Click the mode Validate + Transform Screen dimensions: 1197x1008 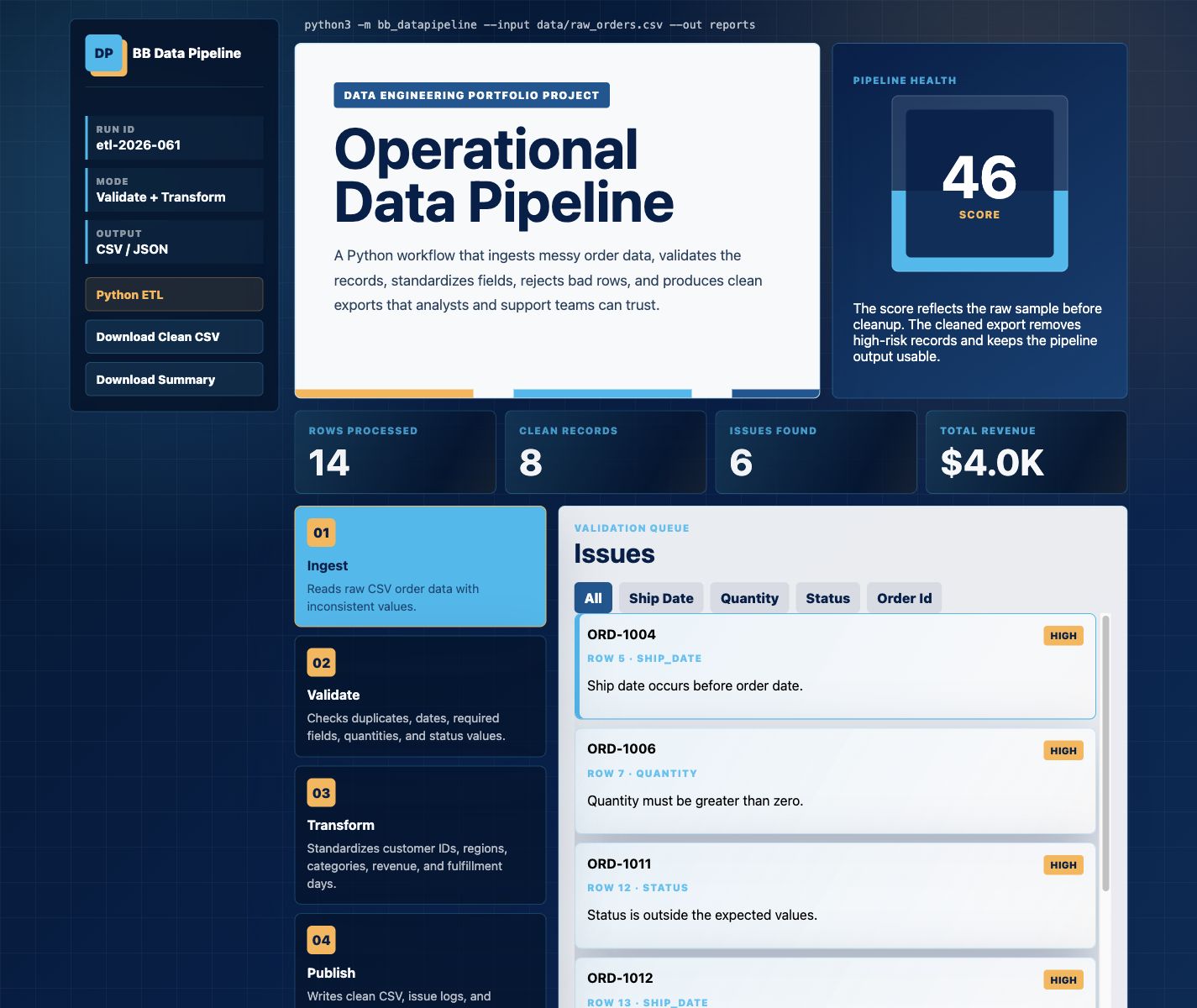click(160, 197)
